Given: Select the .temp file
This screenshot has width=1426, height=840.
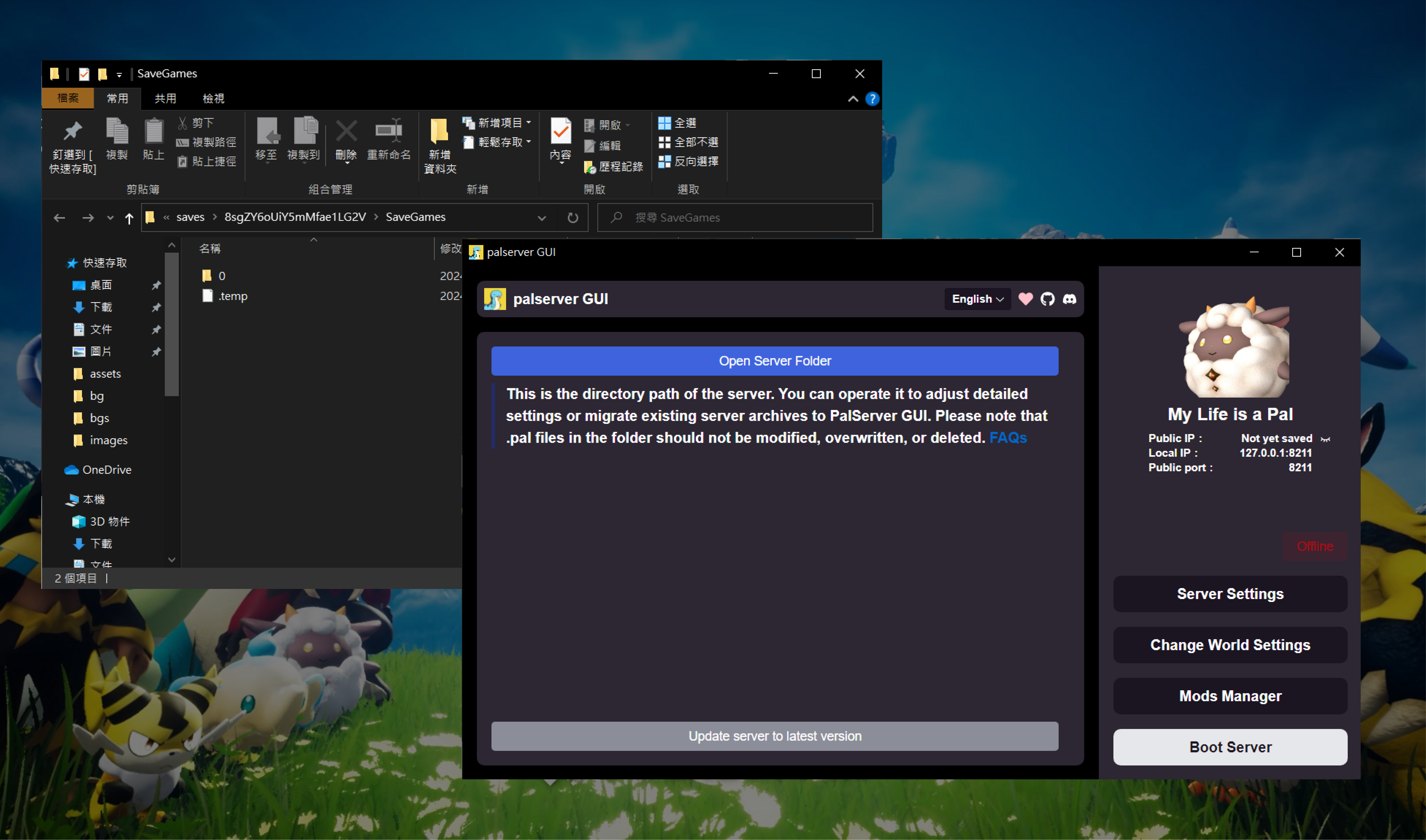Looking at the screenshot, I should (x=225, y=296).
